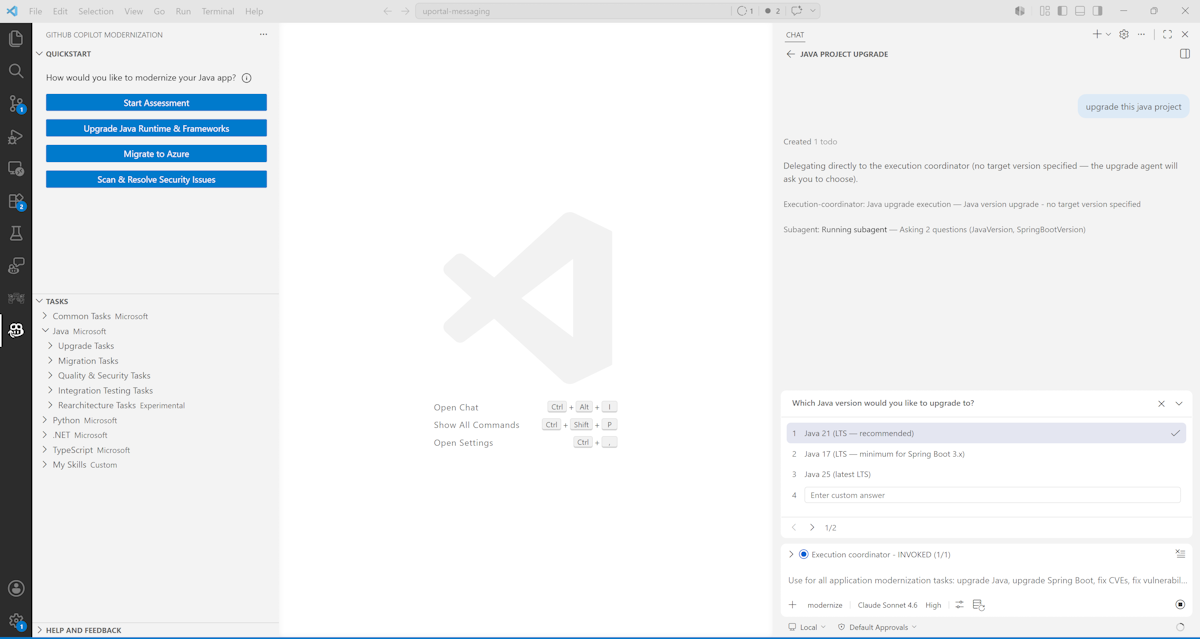1200x639 pixels.
Task: Open Copilot chat icon in title bar
Action: tap(797, 11)
